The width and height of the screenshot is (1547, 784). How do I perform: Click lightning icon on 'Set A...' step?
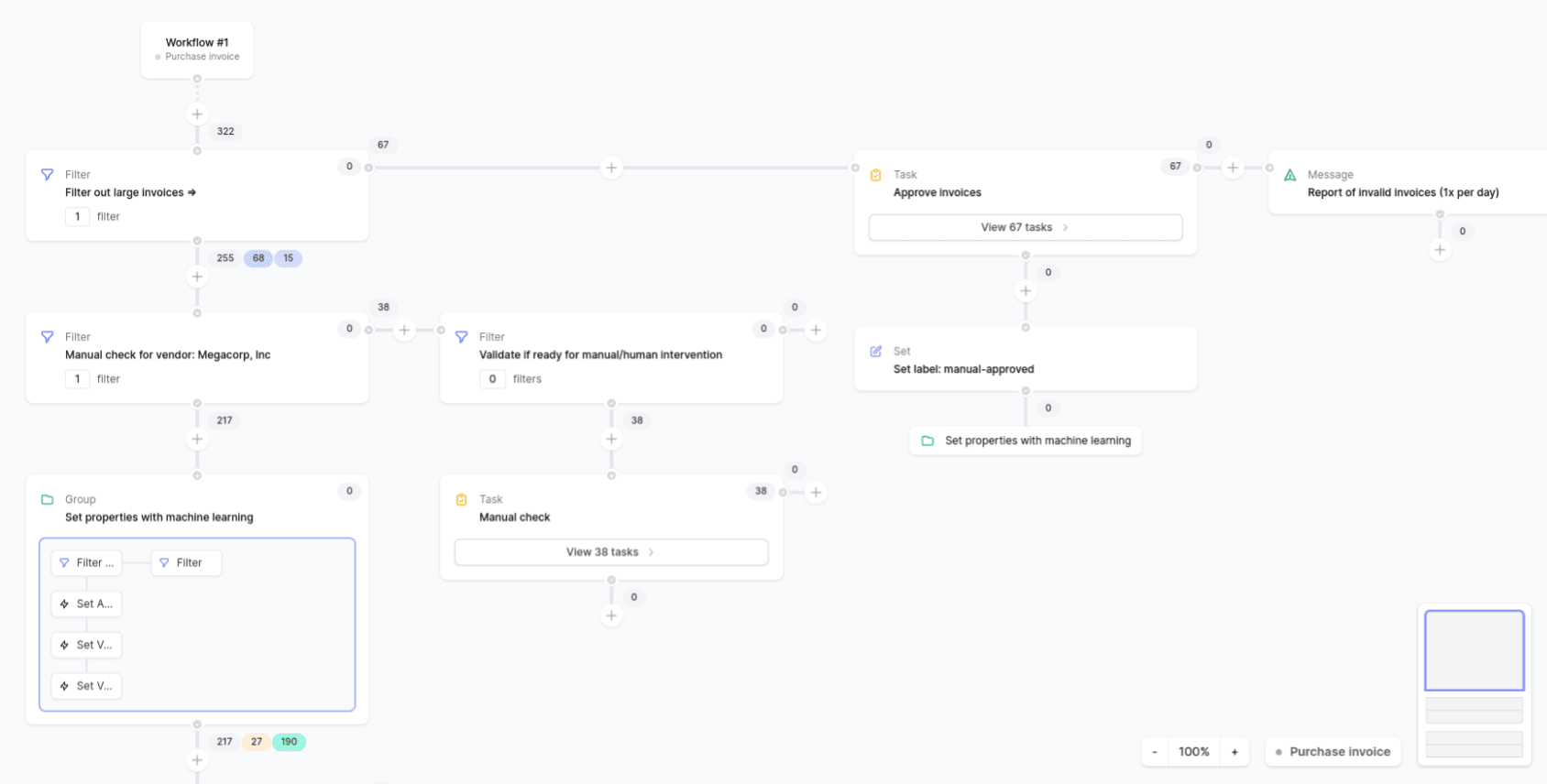64,604
